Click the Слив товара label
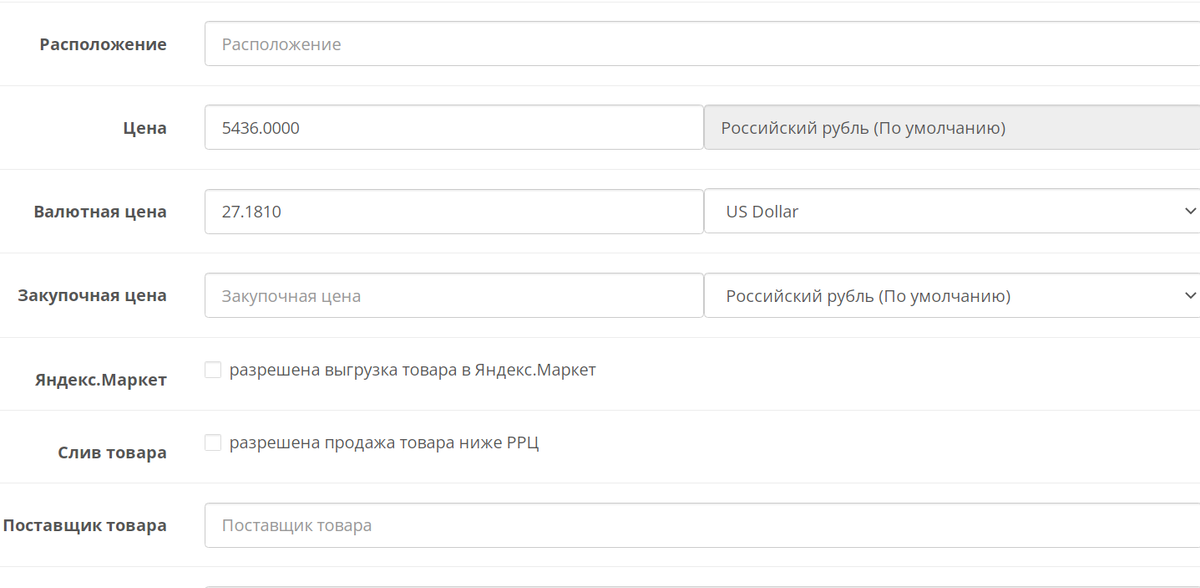The image size is (1200, 588). point(112,453)
